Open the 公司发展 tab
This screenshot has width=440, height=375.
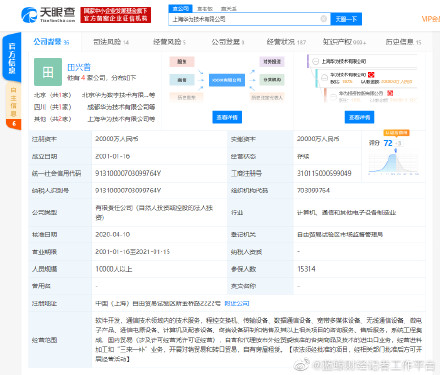(x=228, y=42)
